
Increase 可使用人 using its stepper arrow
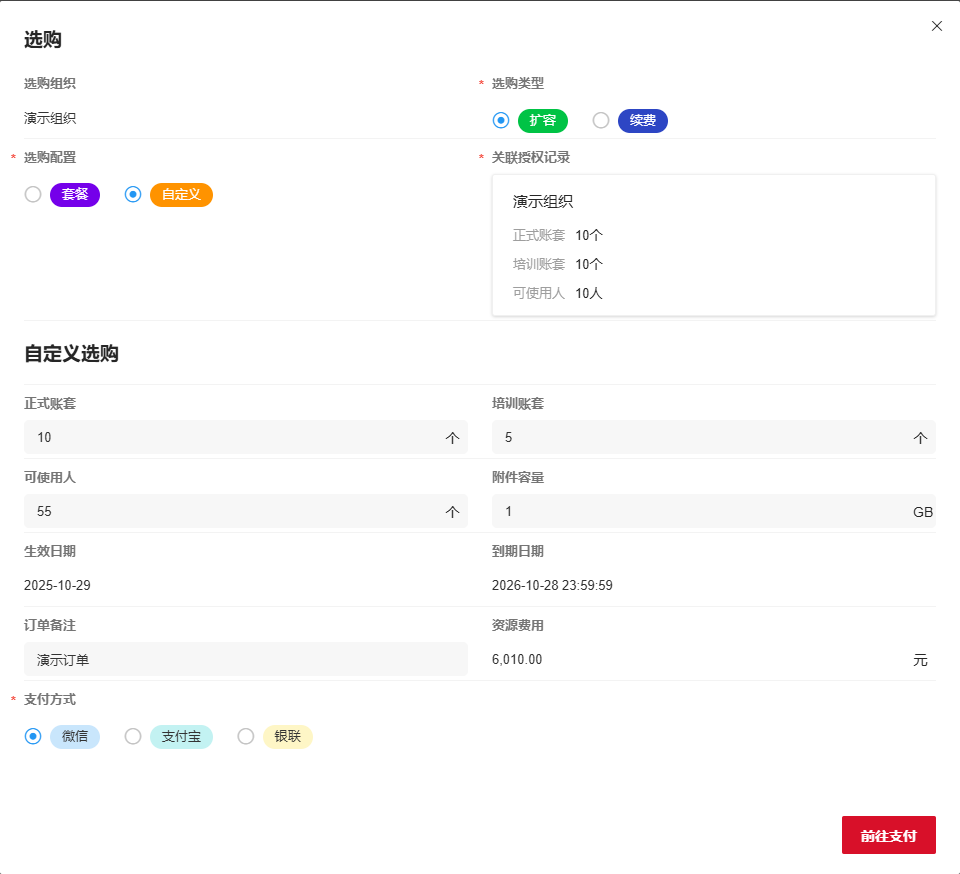point(452,511)
